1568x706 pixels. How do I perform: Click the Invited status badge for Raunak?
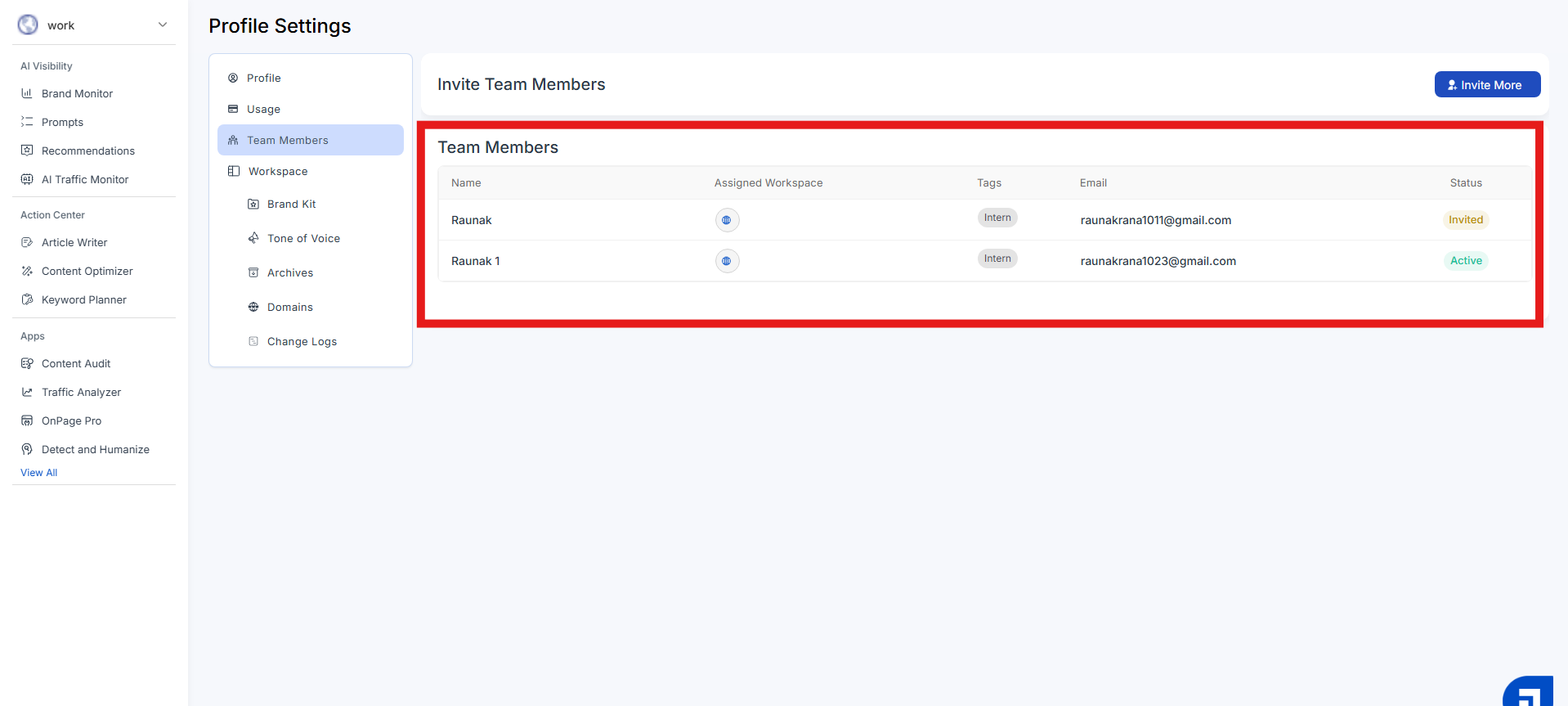coord(1465,220)
